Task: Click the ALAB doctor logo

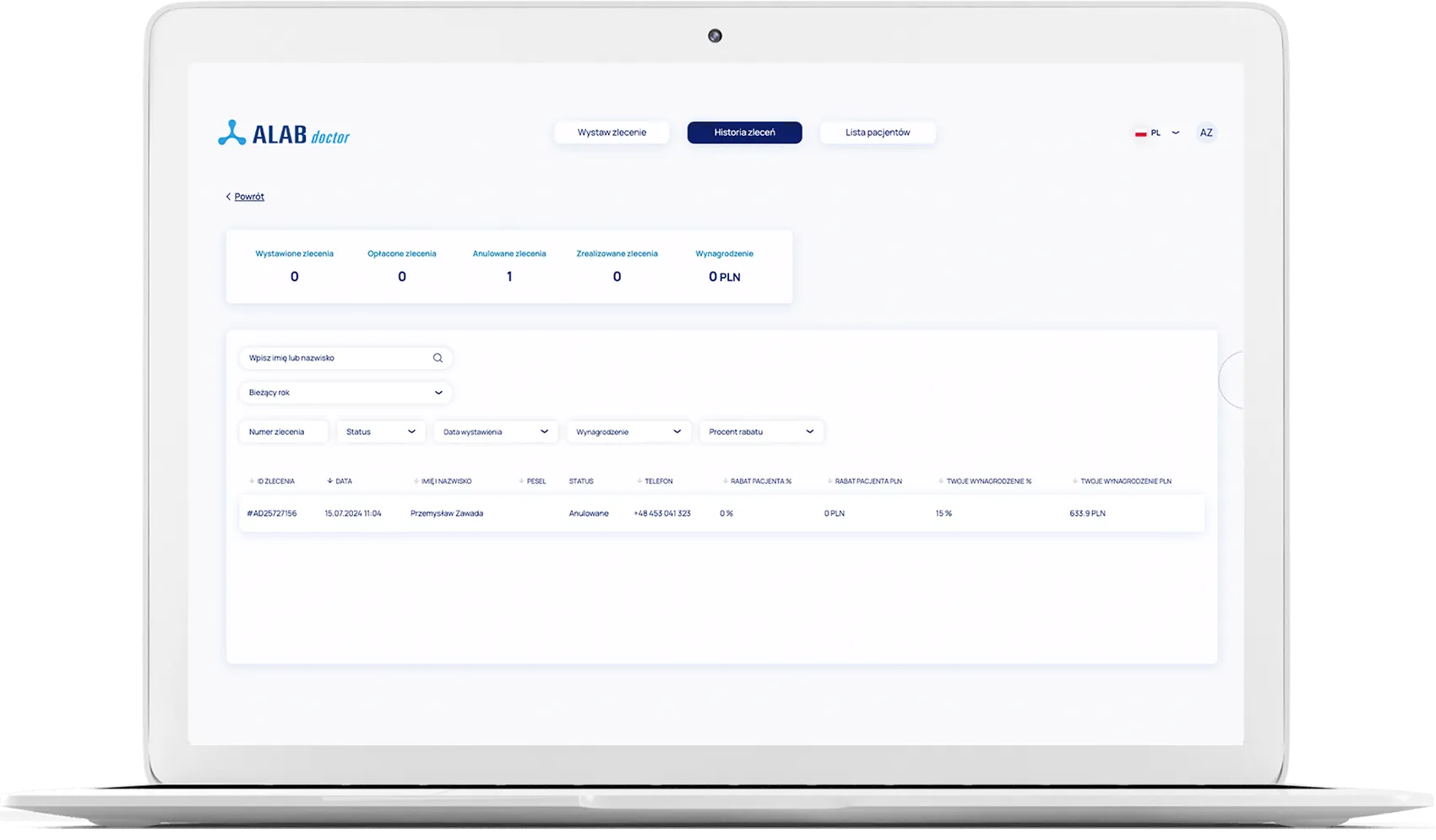Action: coord(284,133)
